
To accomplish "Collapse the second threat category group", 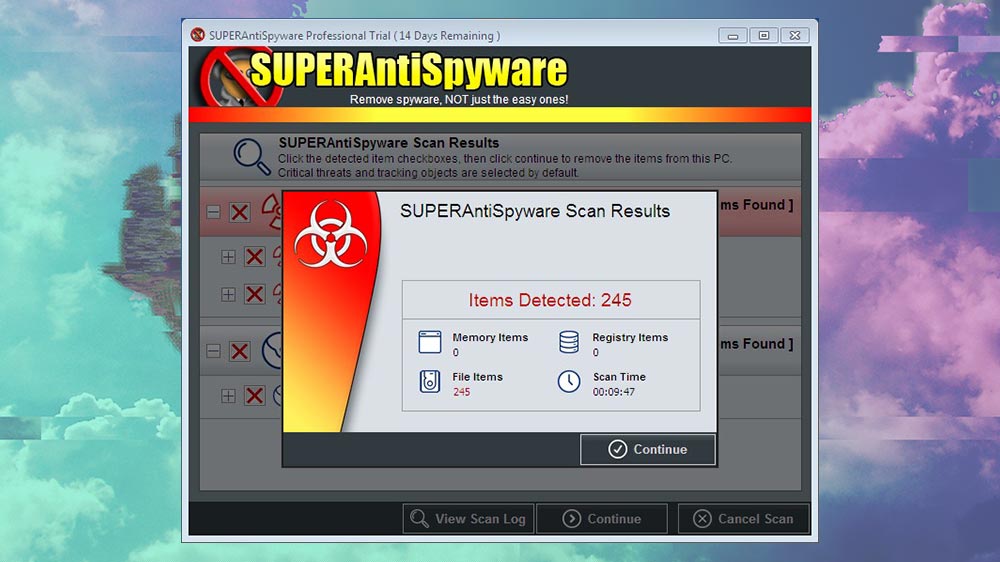I will [x=214, y=351].
